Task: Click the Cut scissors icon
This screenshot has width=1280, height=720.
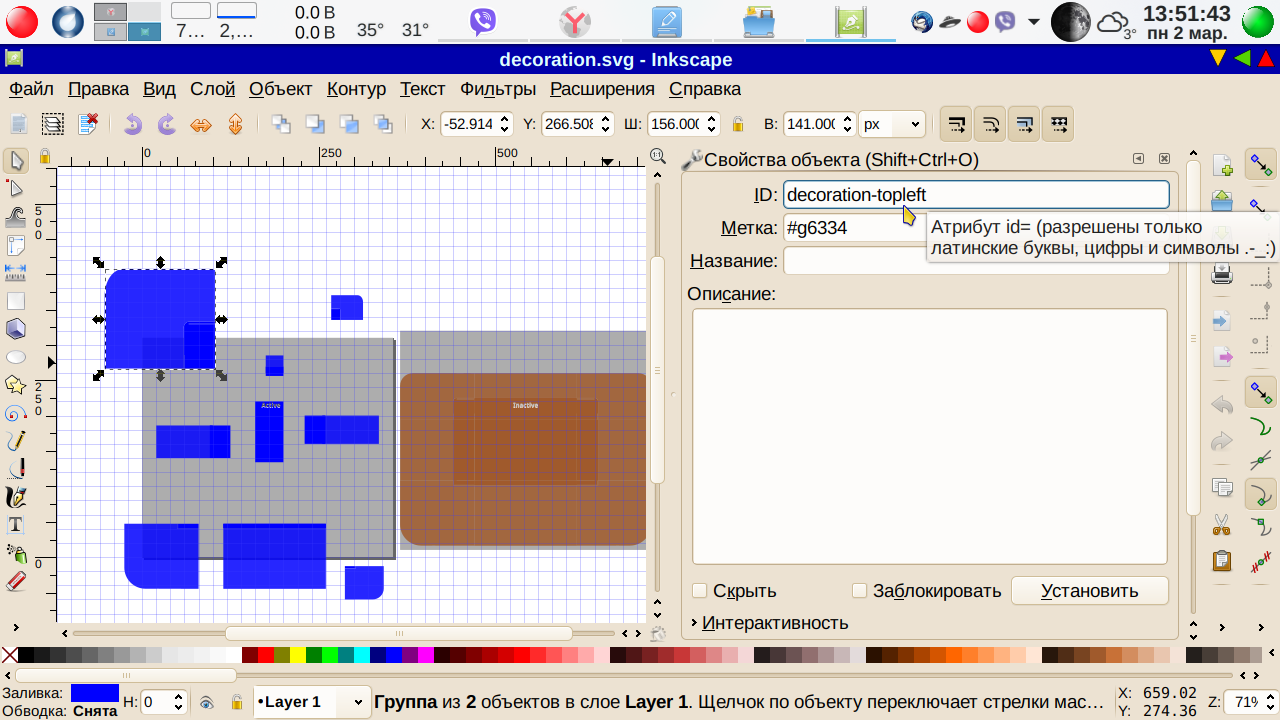Action: coord(1221,524)
